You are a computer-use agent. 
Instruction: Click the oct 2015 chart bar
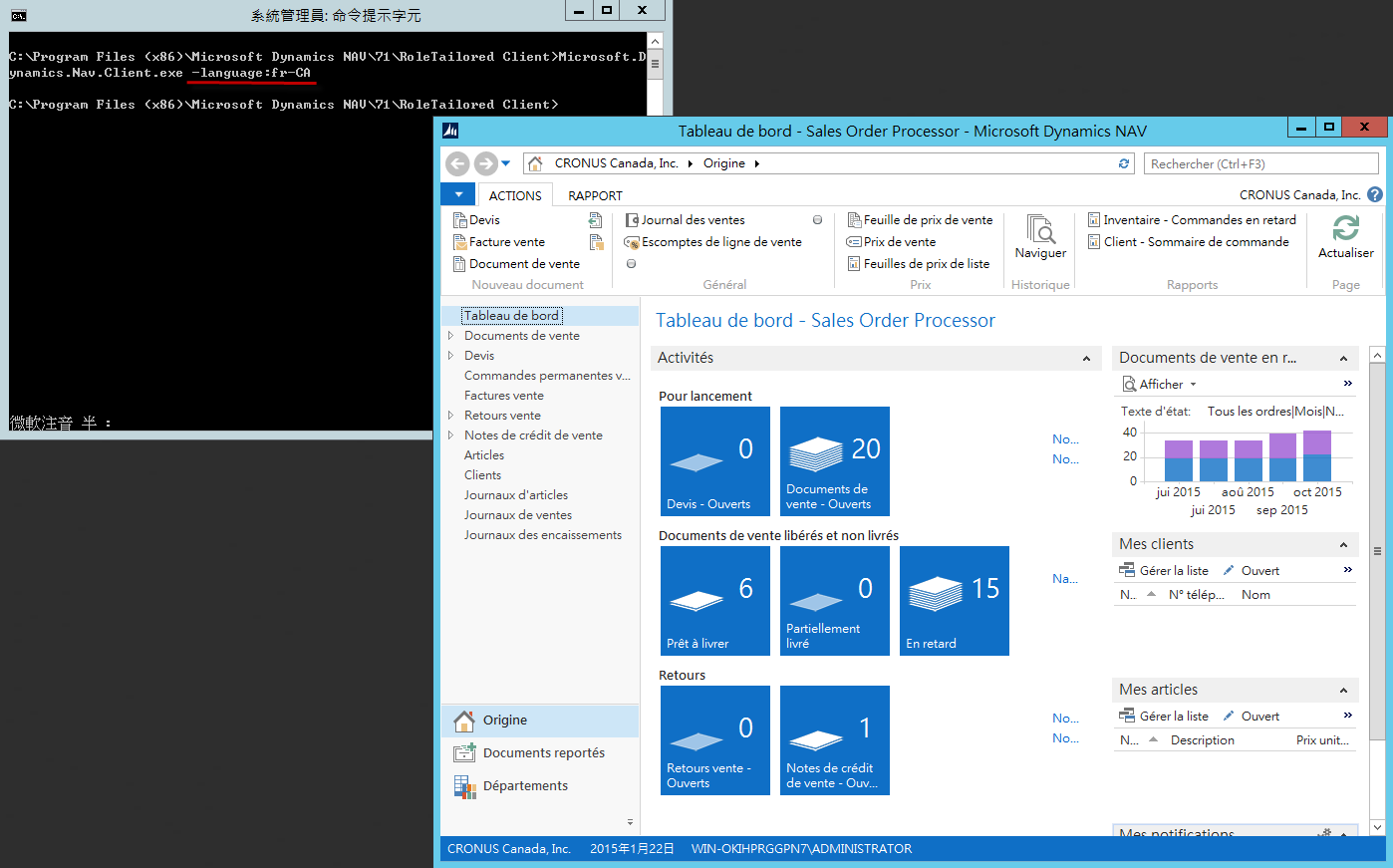[1317, 456]
